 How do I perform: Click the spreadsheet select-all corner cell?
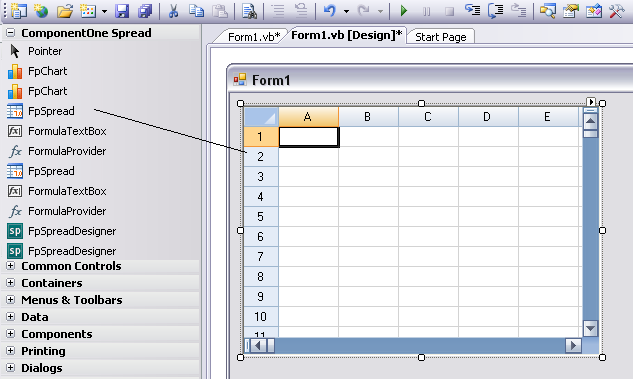click(261, 117)
